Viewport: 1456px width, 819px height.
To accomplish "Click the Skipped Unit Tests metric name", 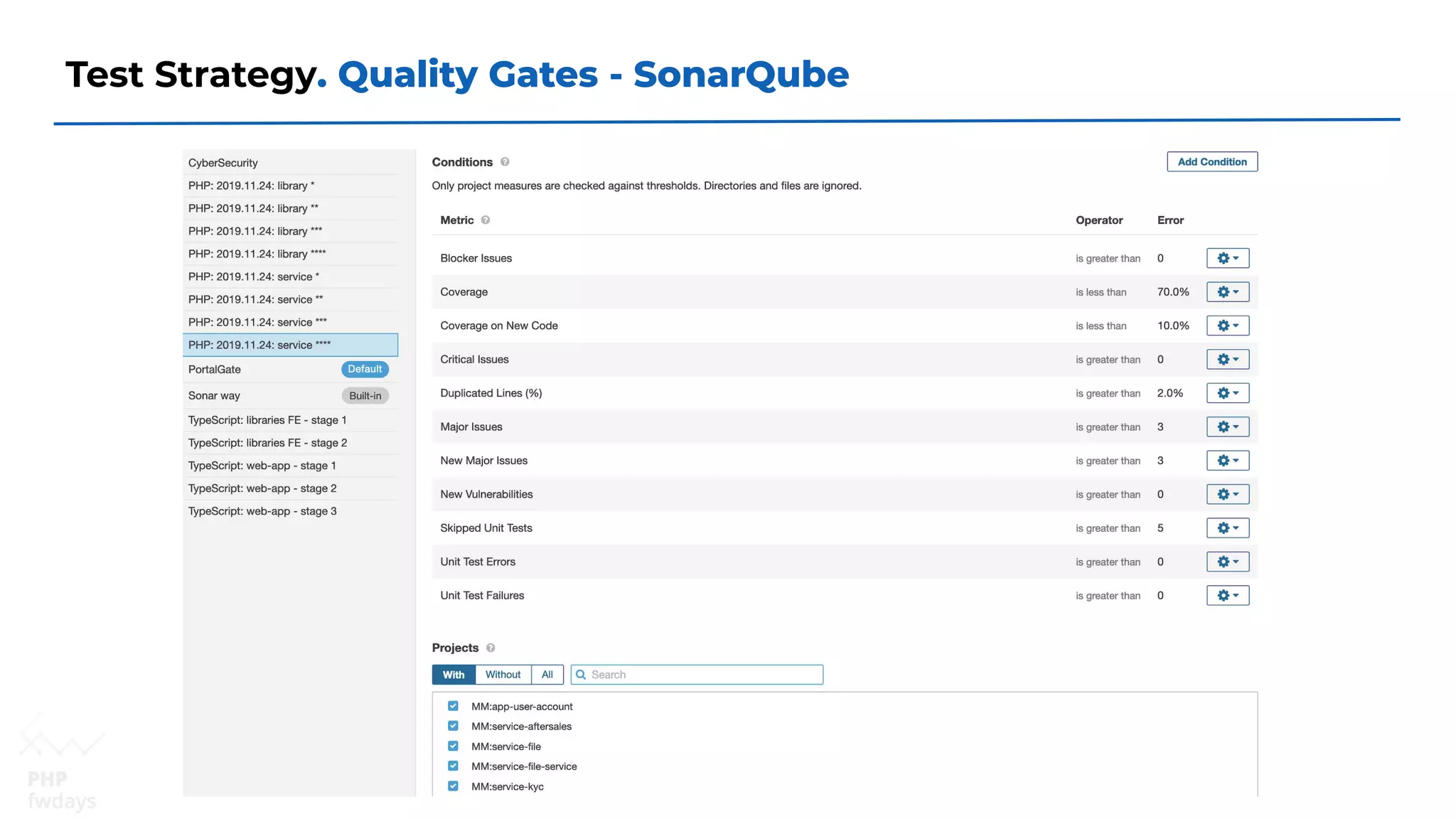I will click(486, 528).
